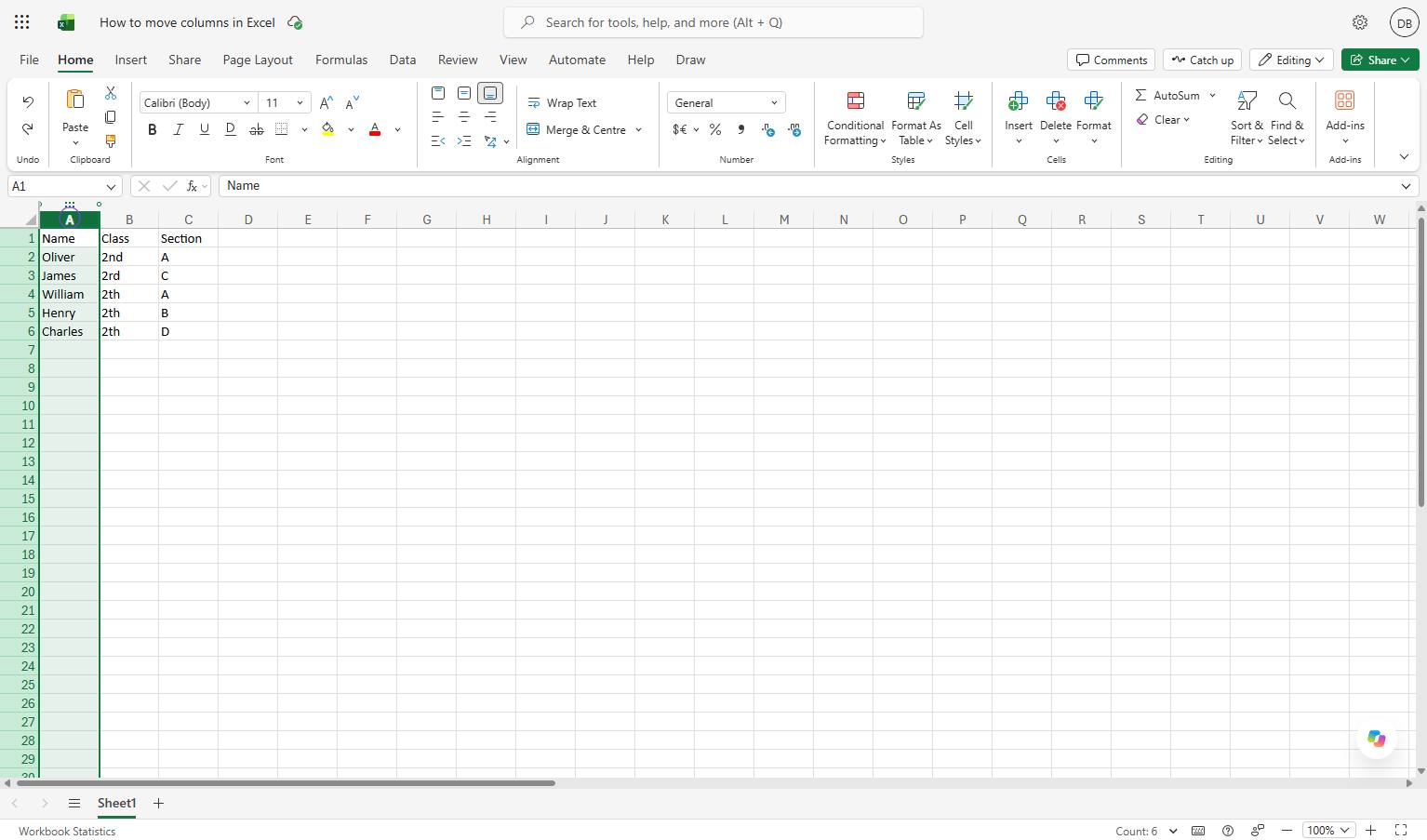This screenshot has height=840, width=1427.
Task: Switch to the Formulas tab
Action: [341, 60]
